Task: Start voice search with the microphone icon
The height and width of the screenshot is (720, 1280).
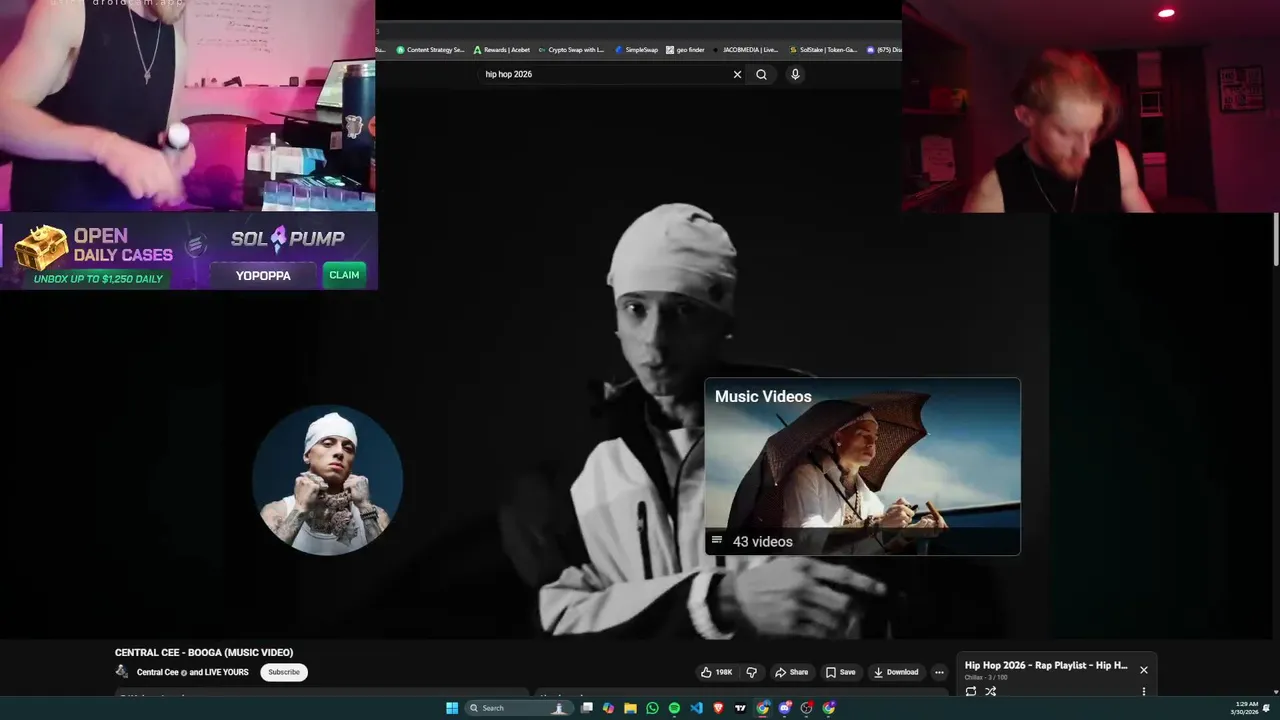Action: point(795,74)
